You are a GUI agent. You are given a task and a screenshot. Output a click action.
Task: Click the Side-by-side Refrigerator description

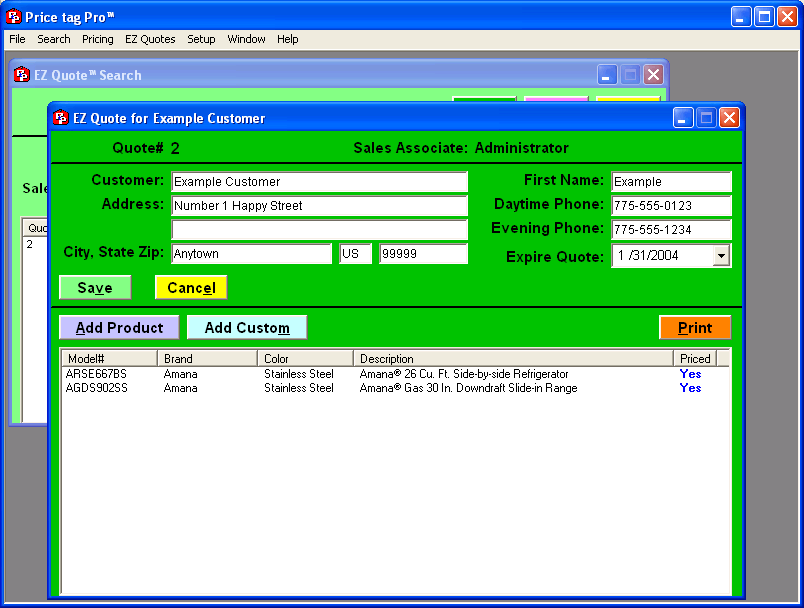(464, 374)
